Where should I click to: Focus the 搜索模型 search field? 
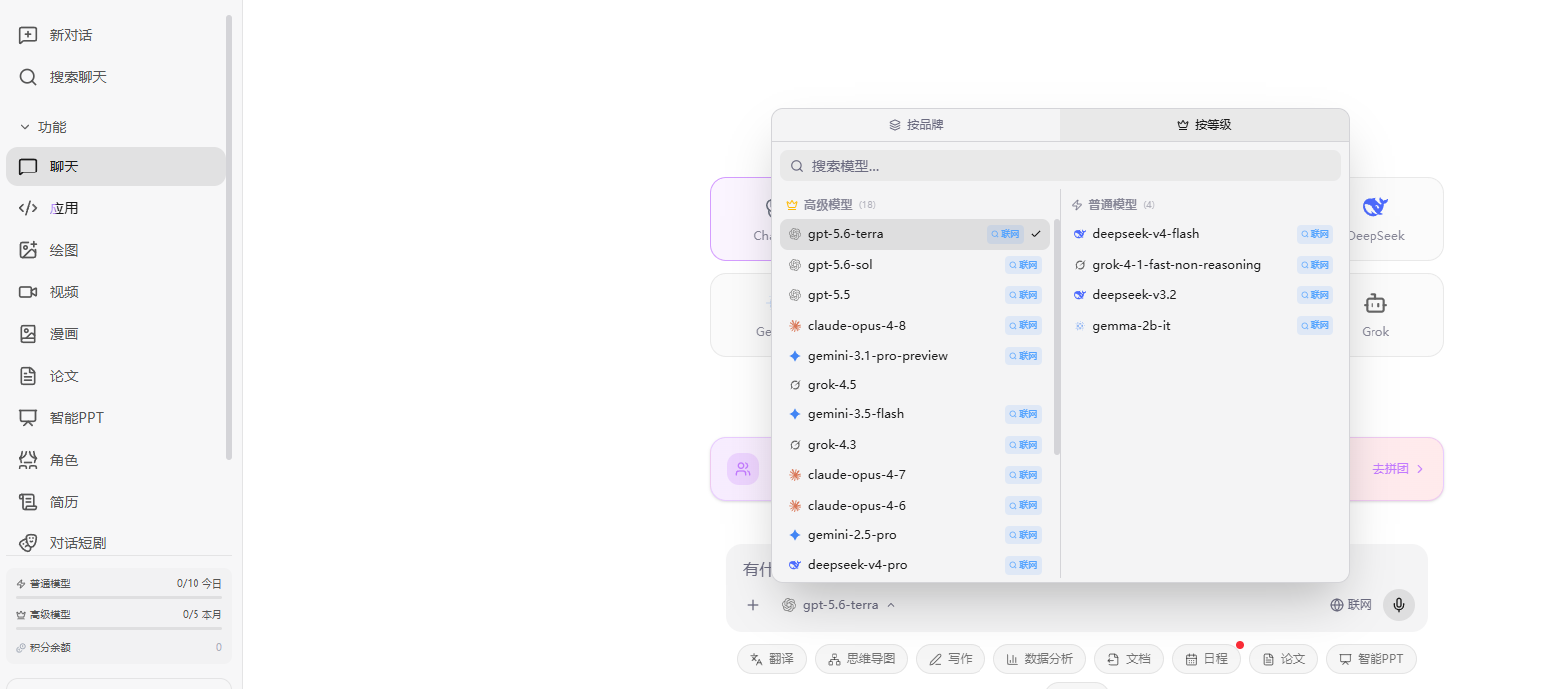(x=1060, y=166)
